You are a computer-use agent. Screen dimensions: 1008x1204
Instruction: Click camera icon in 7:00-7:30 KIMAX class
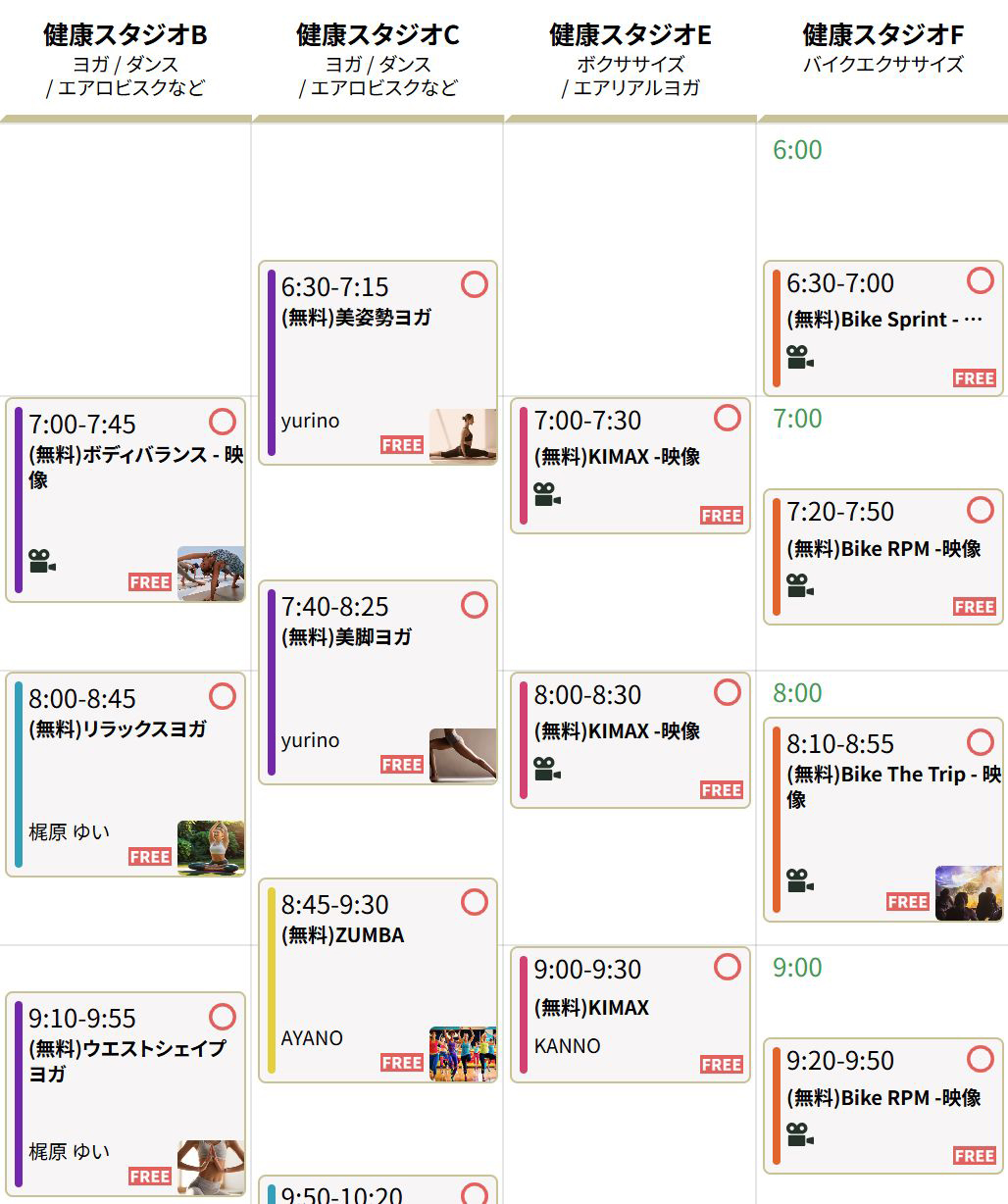tap(547, 494)
